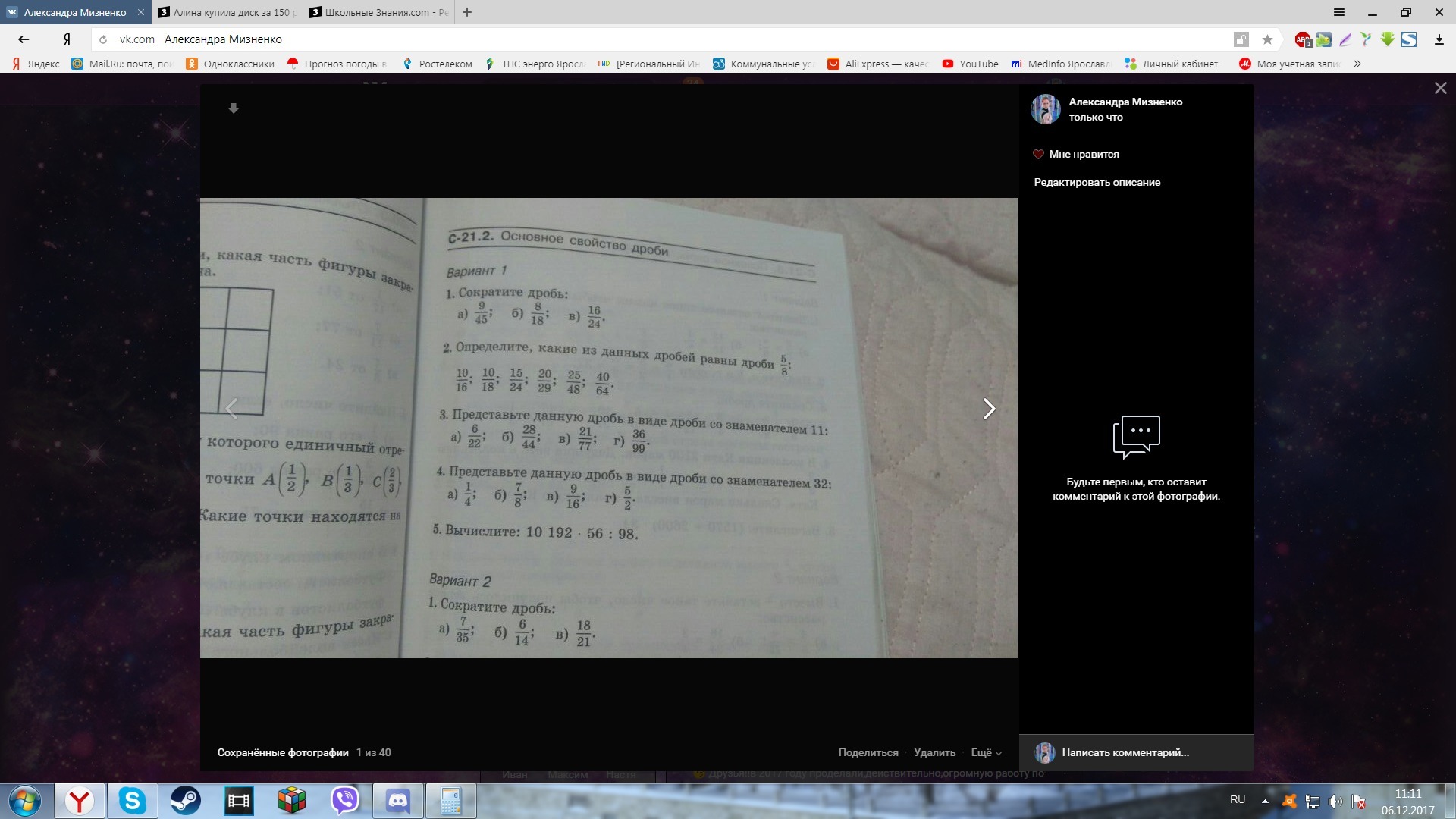Open the Yandex bookmarks star icon

1267,39
